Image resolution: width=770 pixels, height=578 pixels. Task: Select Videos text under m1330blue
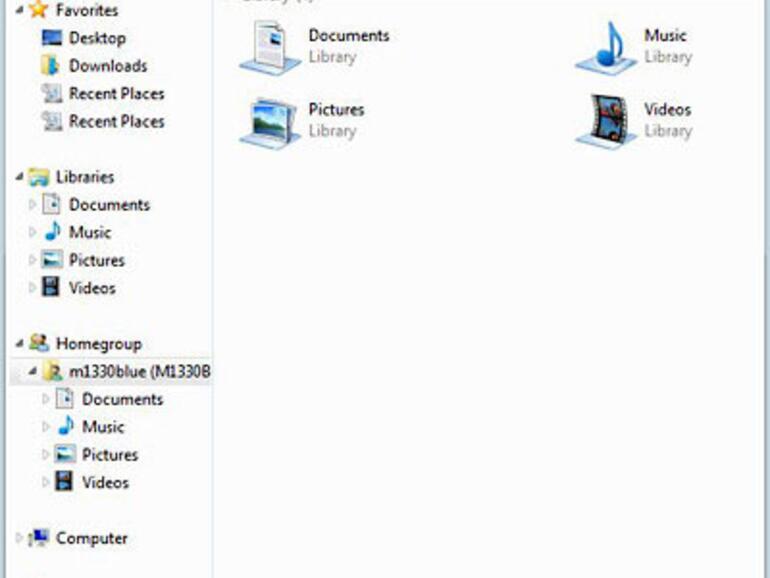pyautogui.click(x=105, y=482)
